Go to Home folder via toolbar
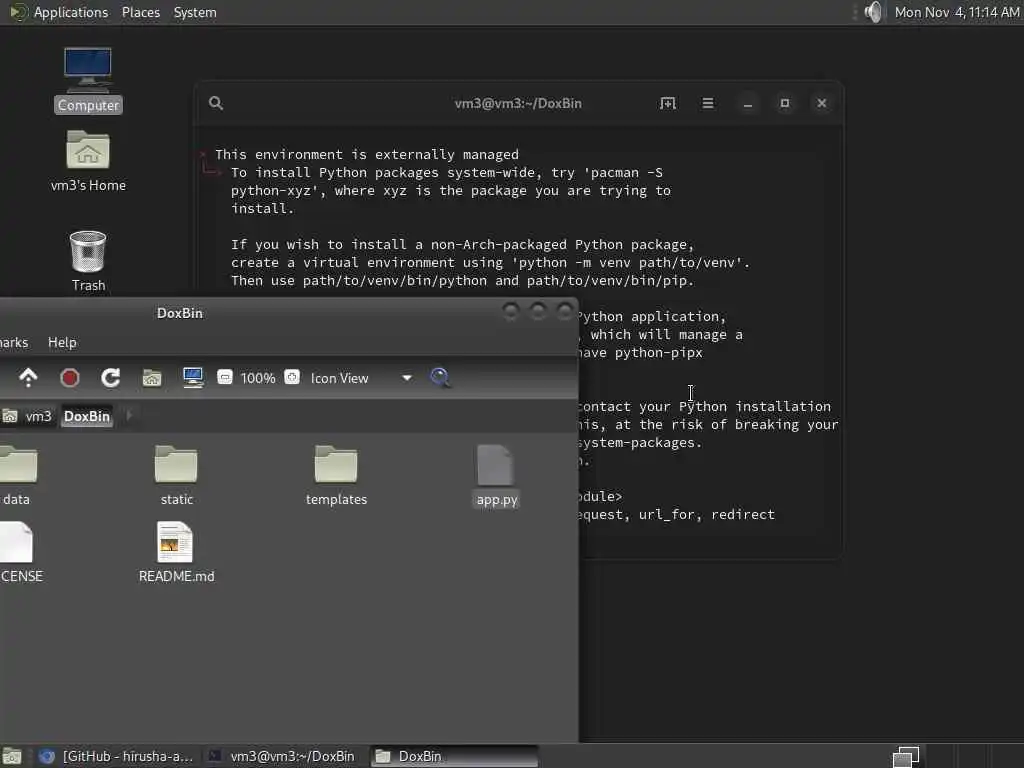Screen dimensions: 1024x768 (x=152, y=377)
